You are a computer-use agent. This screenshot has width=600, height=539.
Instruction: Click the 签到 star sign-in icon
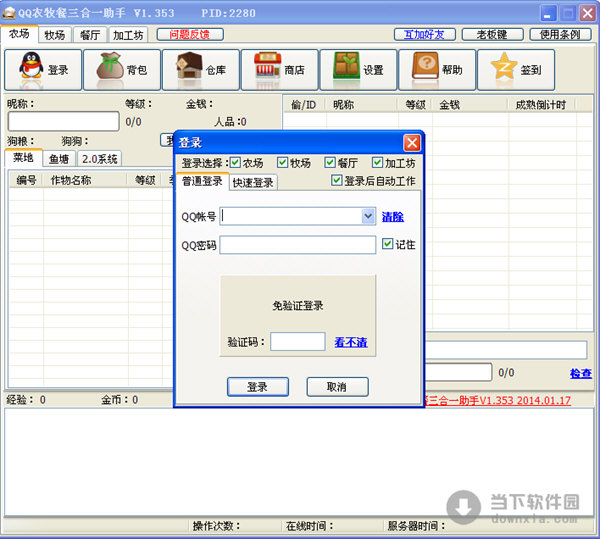516,70
